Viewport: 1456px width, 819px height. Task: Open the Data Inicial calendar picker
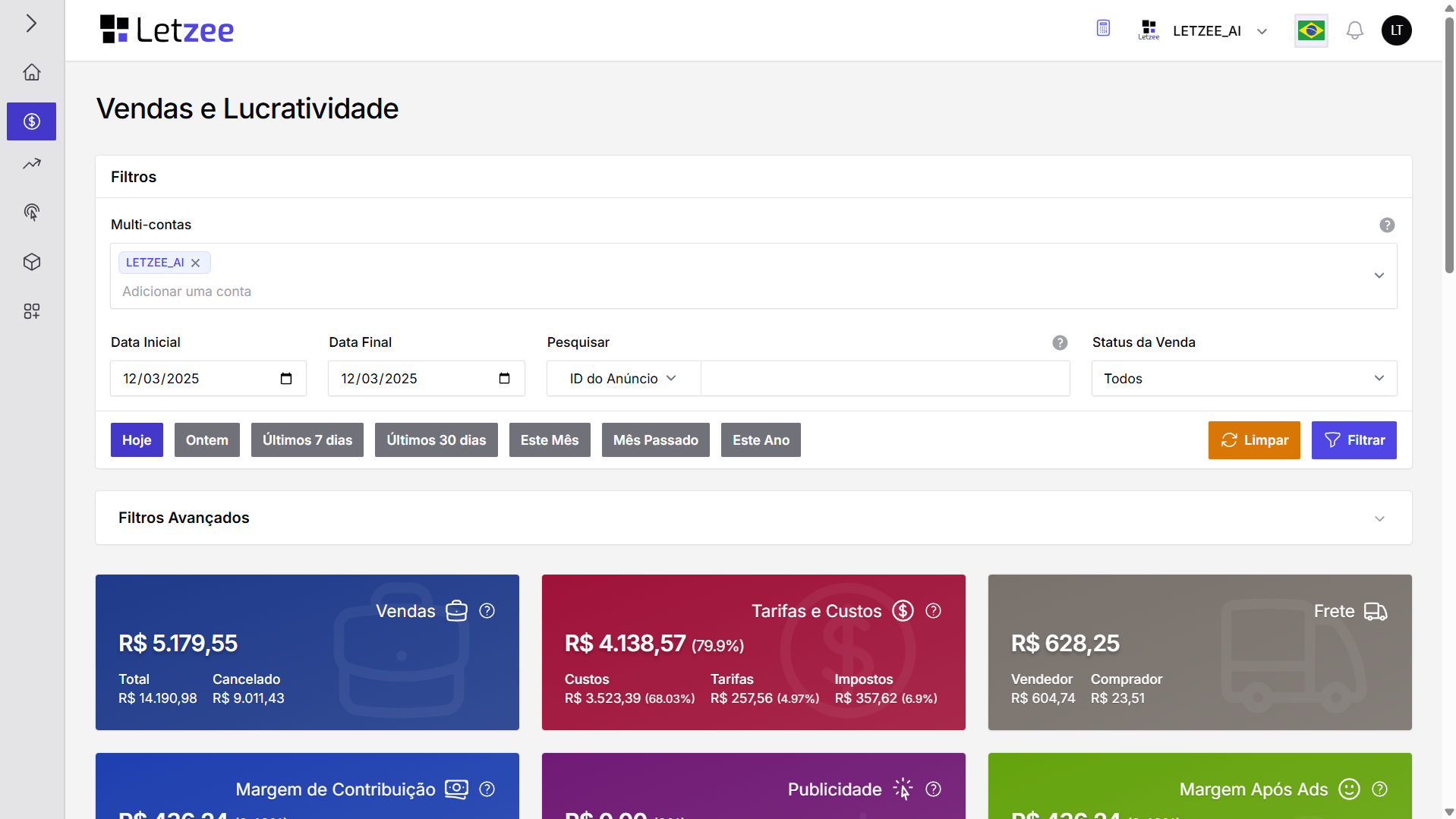286,379
